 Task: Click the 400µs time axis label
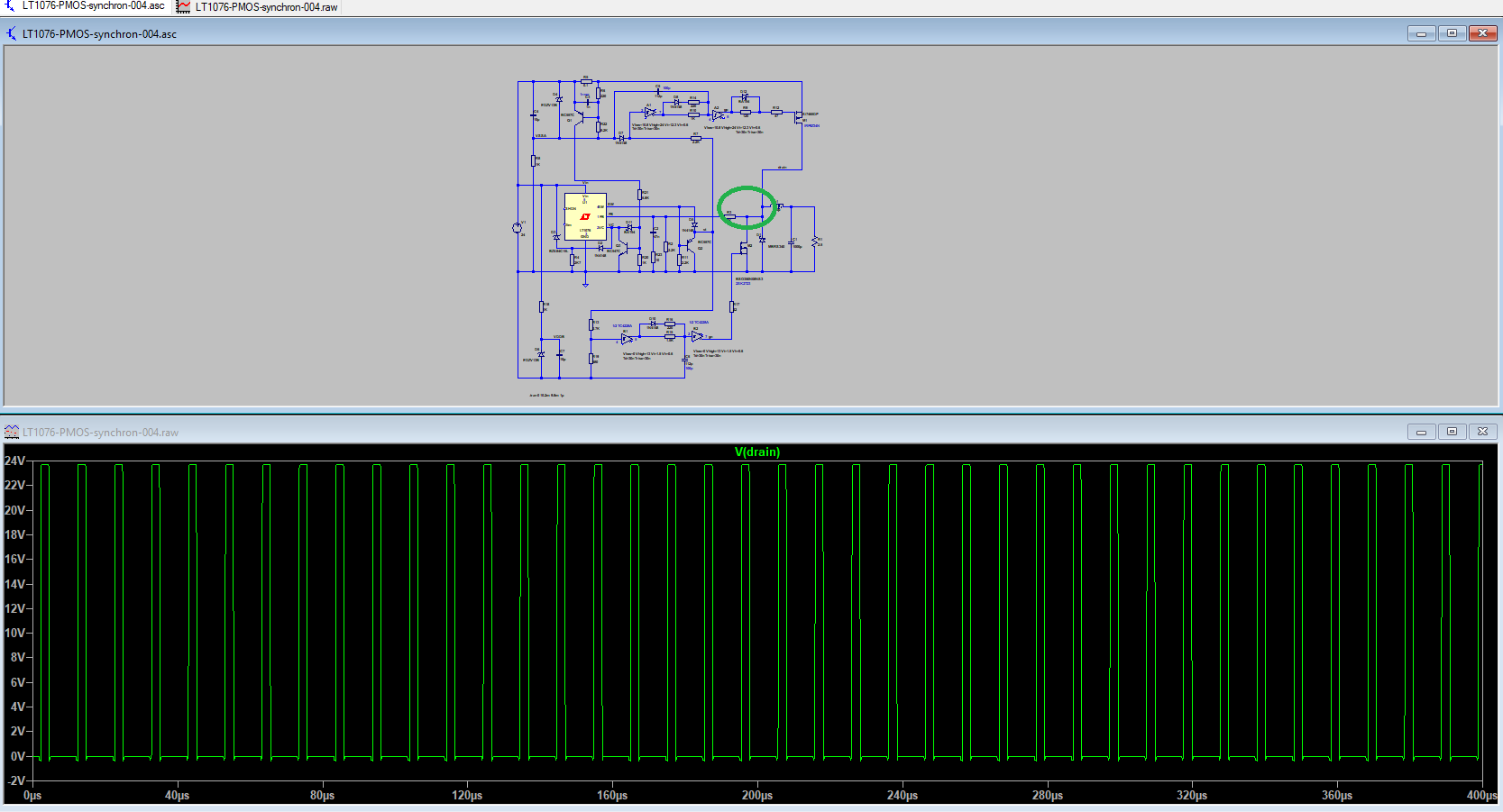point(1482,795)
